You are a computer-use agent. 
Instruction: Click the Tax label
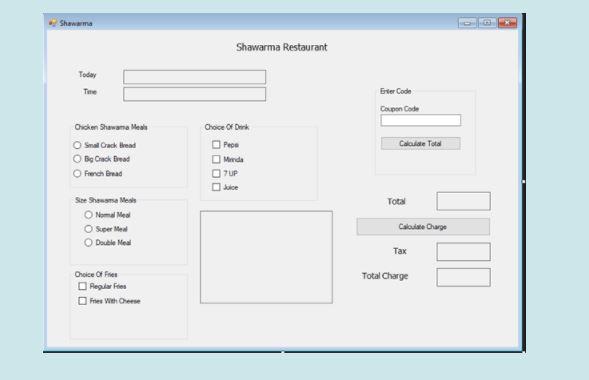(x=400, y=251)
